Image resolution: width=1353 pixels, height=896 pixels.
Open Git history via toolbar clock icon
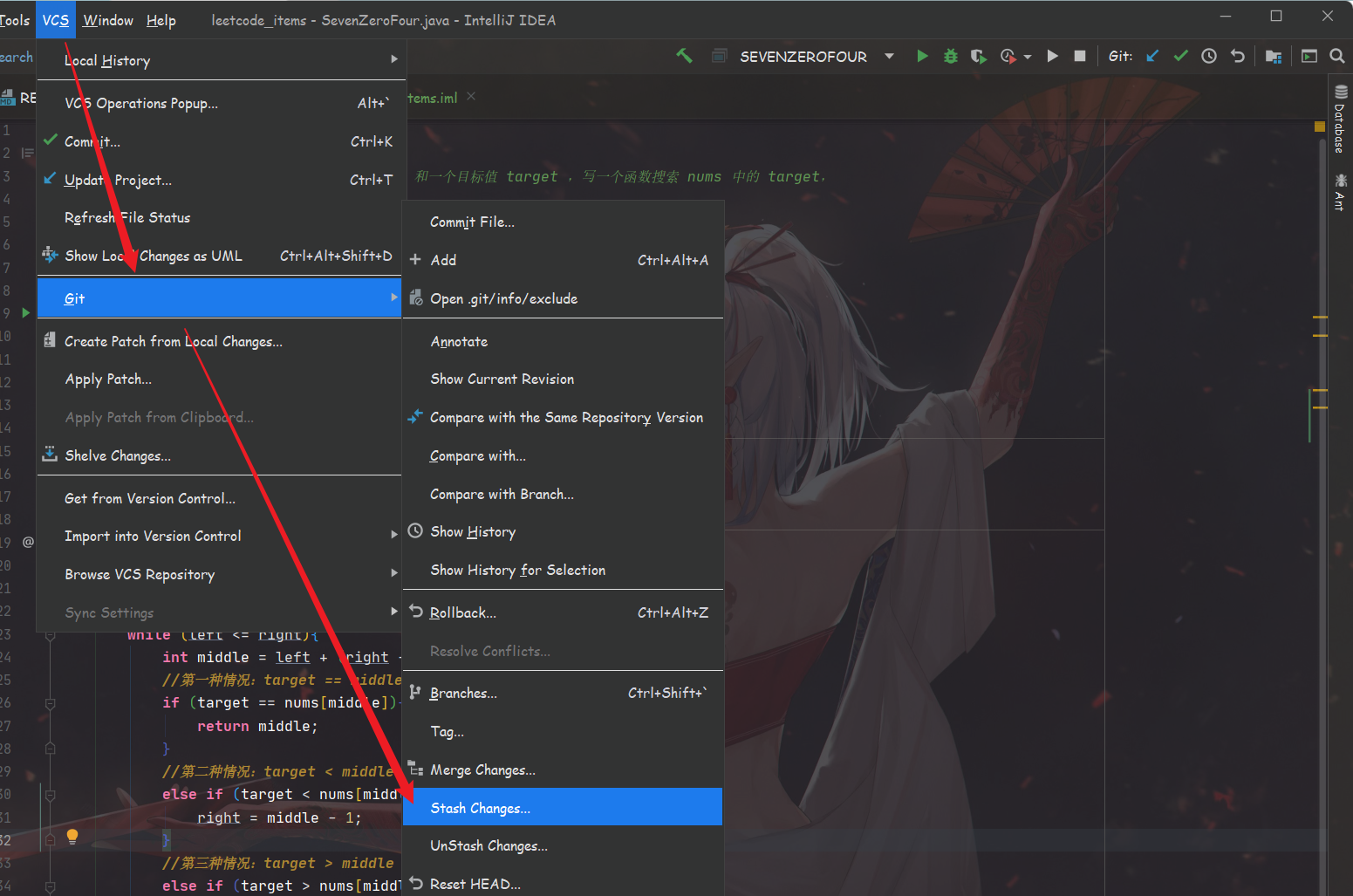click(1209, 56)
